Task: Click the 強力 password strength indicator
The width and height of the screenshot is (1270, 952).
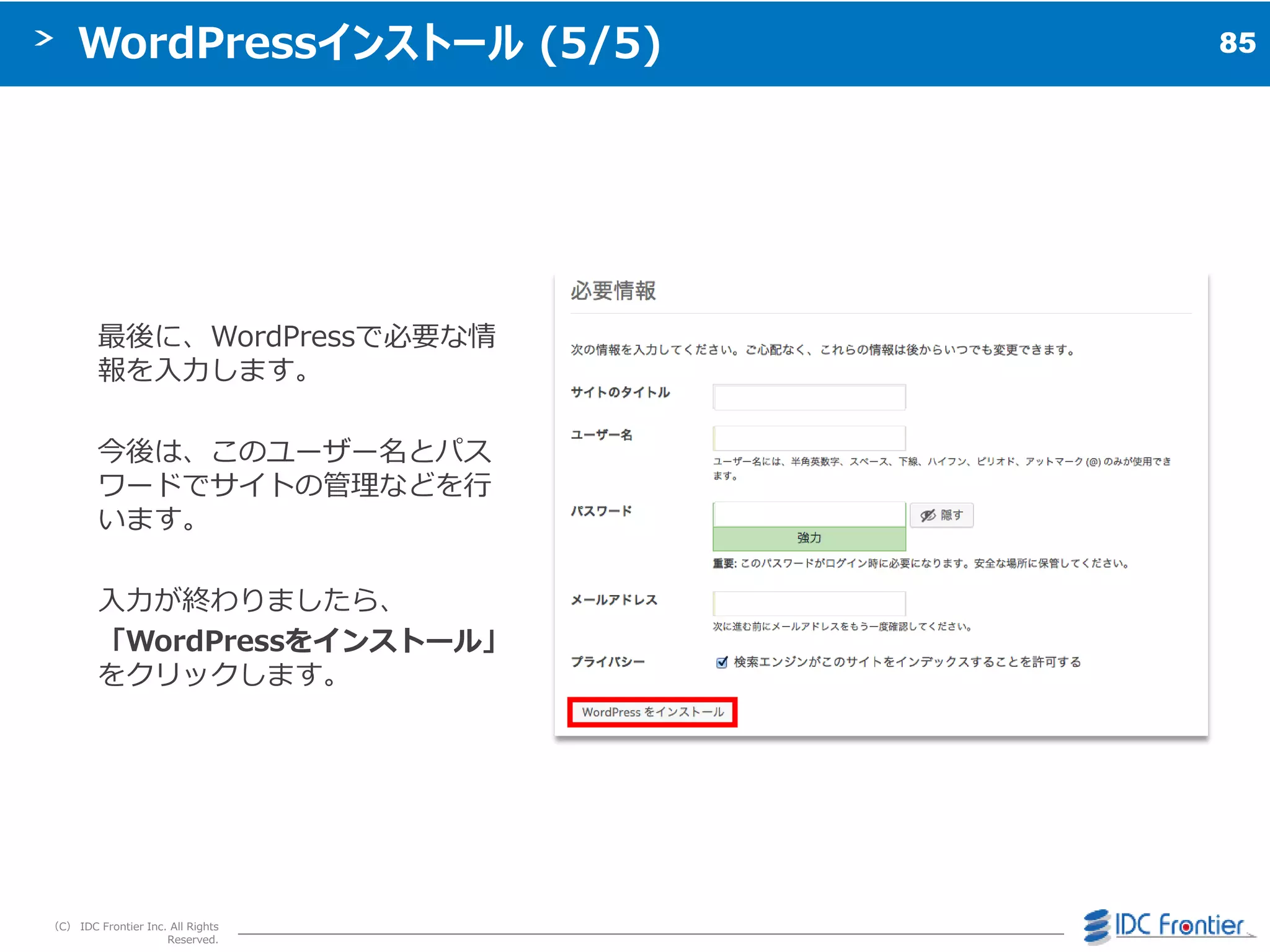Action: point(809,539)
